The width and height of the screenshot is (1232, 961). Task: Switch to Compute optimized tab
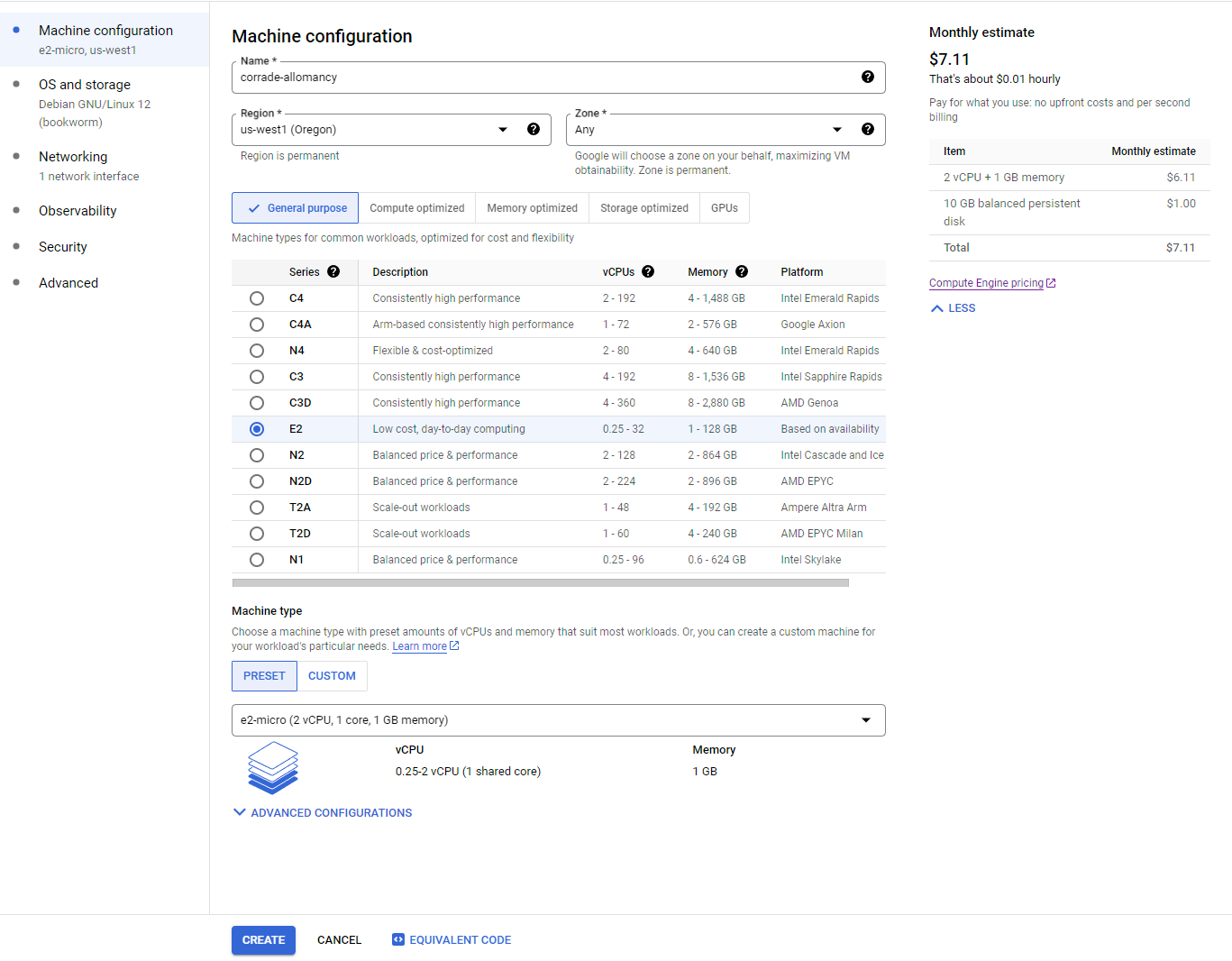click(416, 208)
